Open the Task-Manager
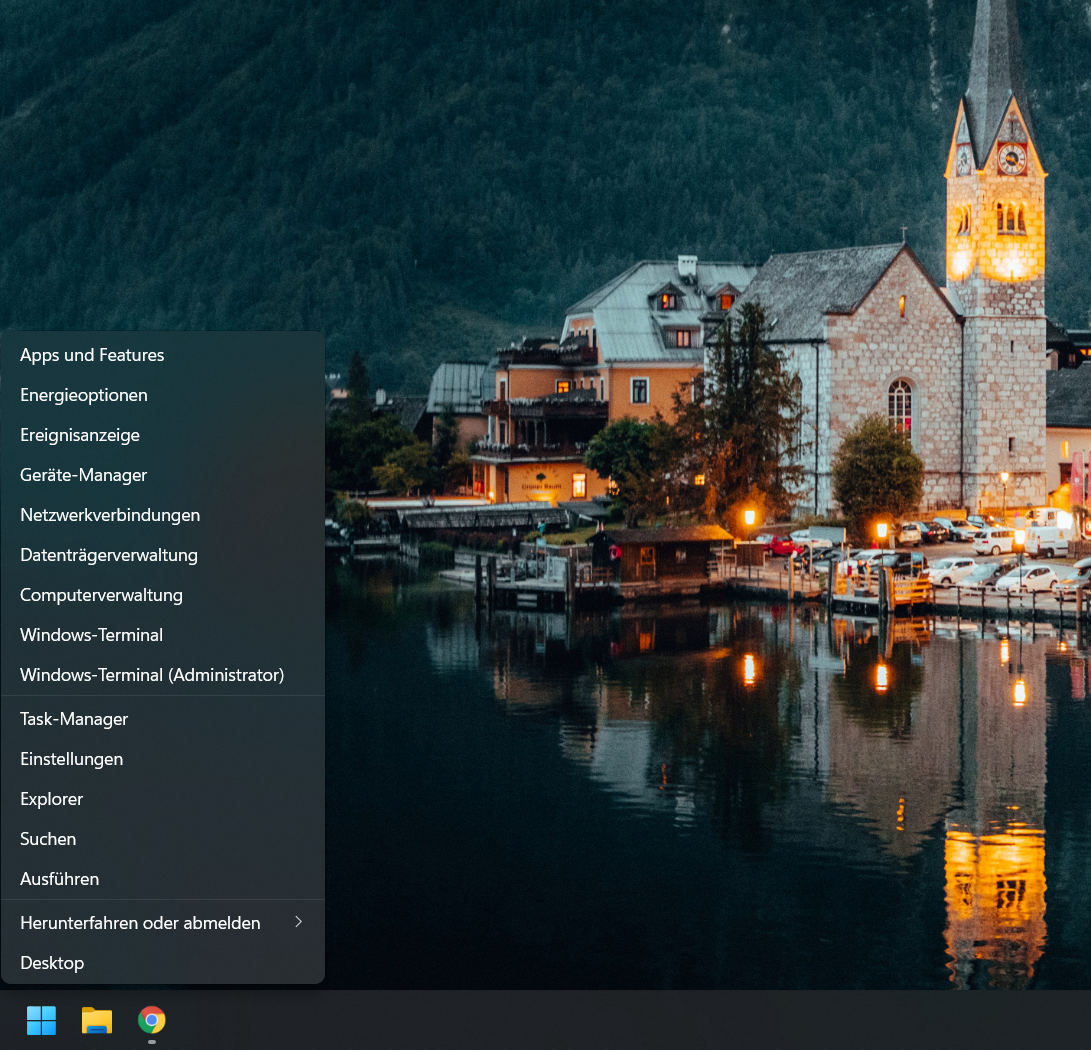The image size is (1091, 1050). pos(164,719)
